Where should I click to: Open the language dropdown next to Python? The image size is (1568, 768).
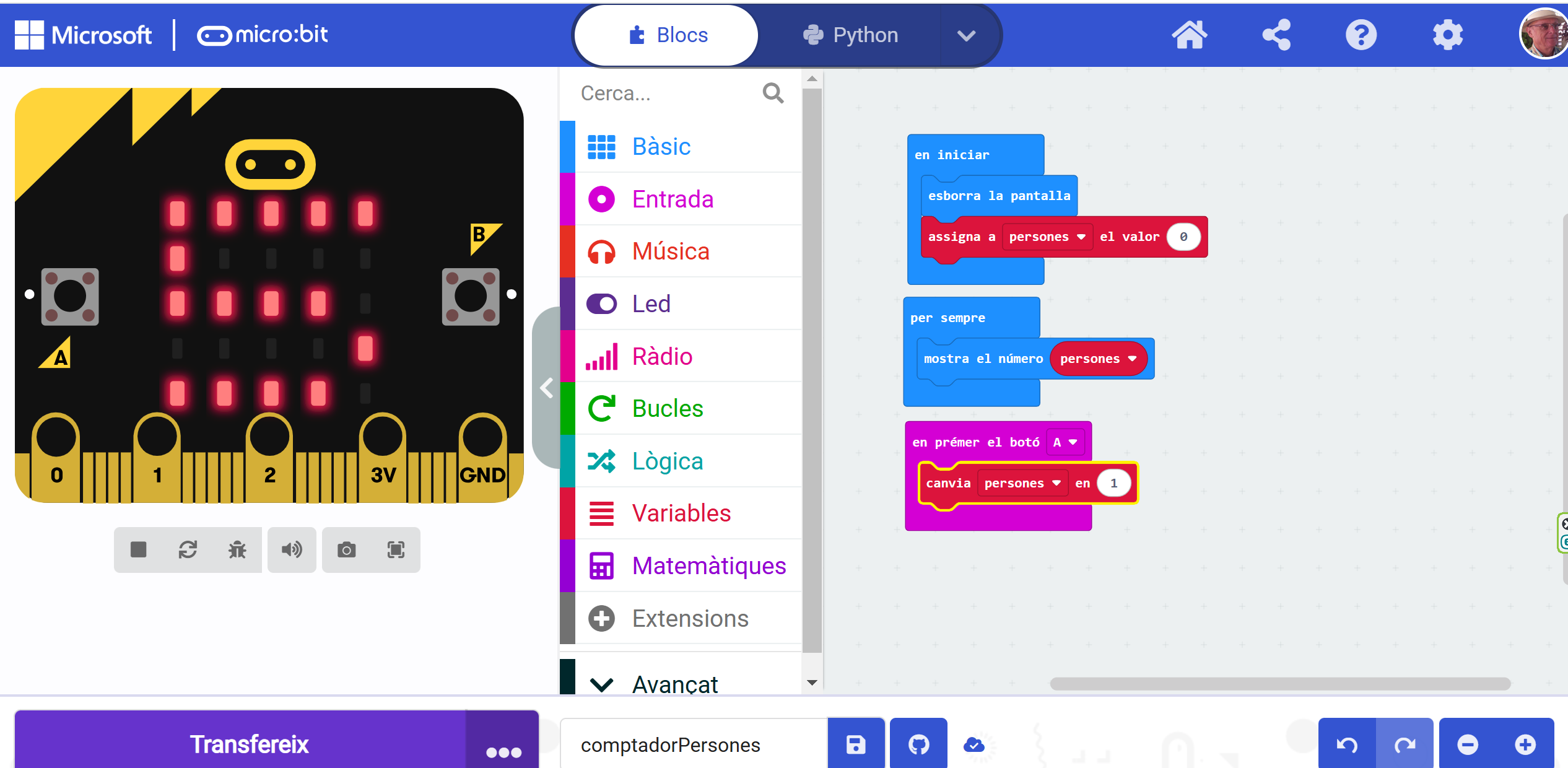966,35
